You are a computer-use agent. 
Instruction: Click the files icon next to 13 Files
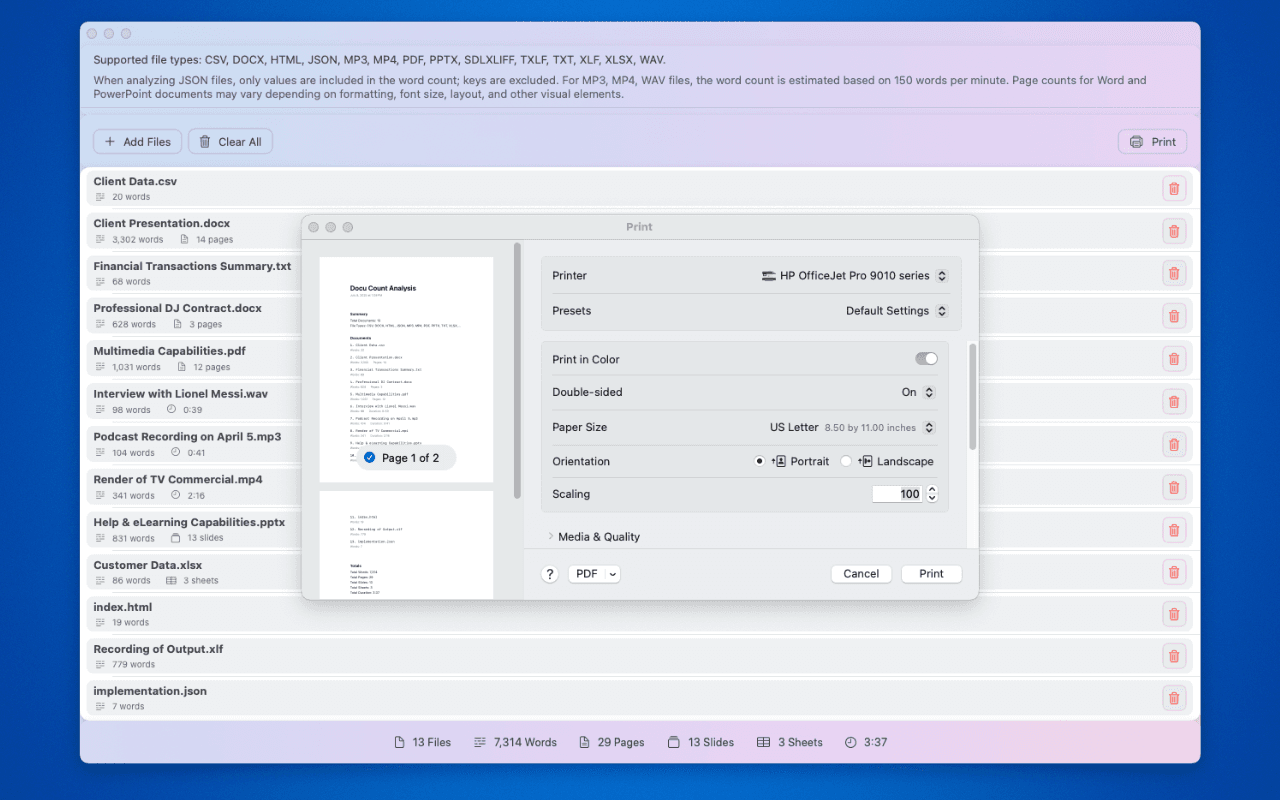pos(399,742)
